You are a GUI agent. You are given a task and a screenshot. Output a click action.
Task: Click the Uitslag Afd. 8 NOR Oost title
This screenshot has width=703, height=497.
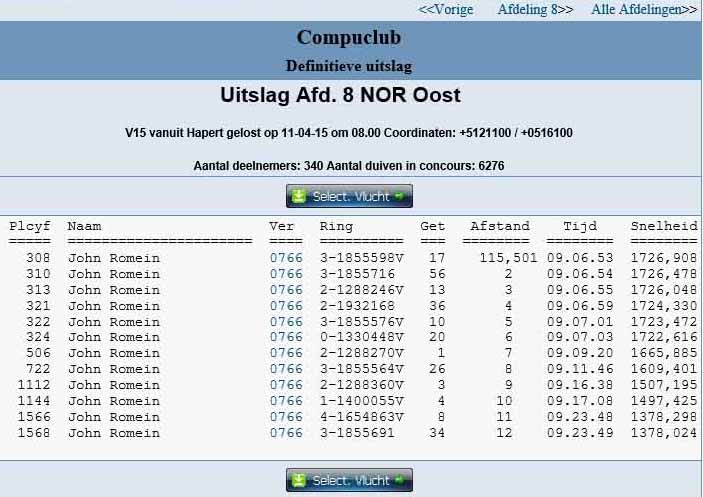pyautogui.click(x=340, y=95)
